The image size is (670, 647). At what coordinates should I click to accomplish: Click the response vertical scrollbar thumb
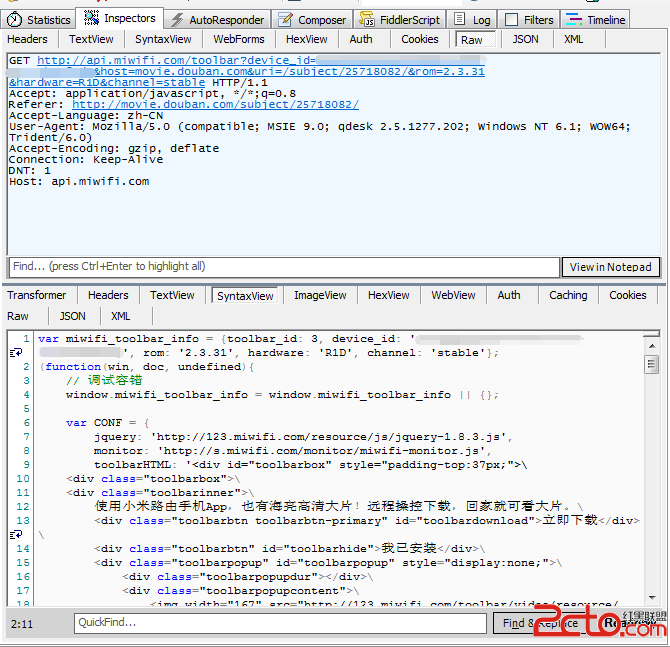tap(652, 365)
